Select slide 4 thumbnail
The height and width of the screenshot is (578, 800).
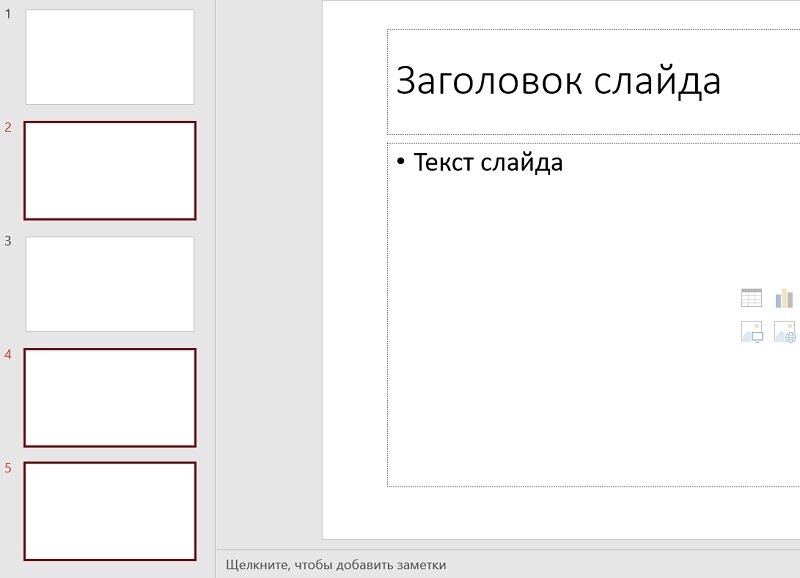click(110, 398)
